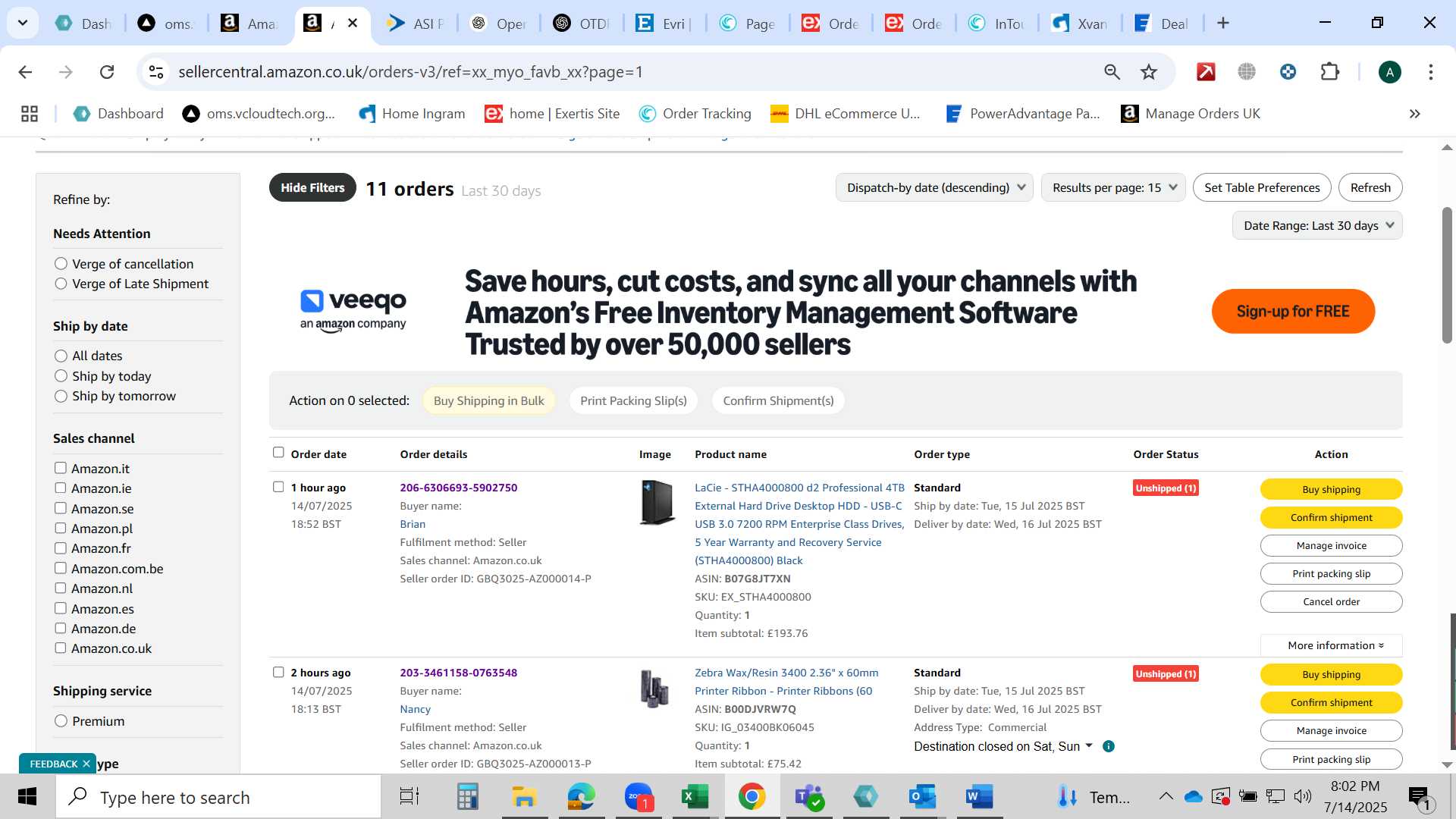Show more bookmarks chevron
The height and width of the screenshot is (819, 1456).
[1414, 114]
